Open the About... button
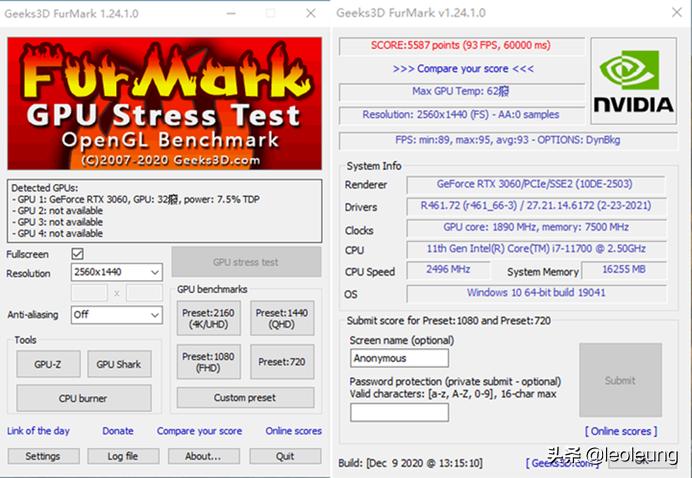 pyautogui.click(x=203, y=456)
